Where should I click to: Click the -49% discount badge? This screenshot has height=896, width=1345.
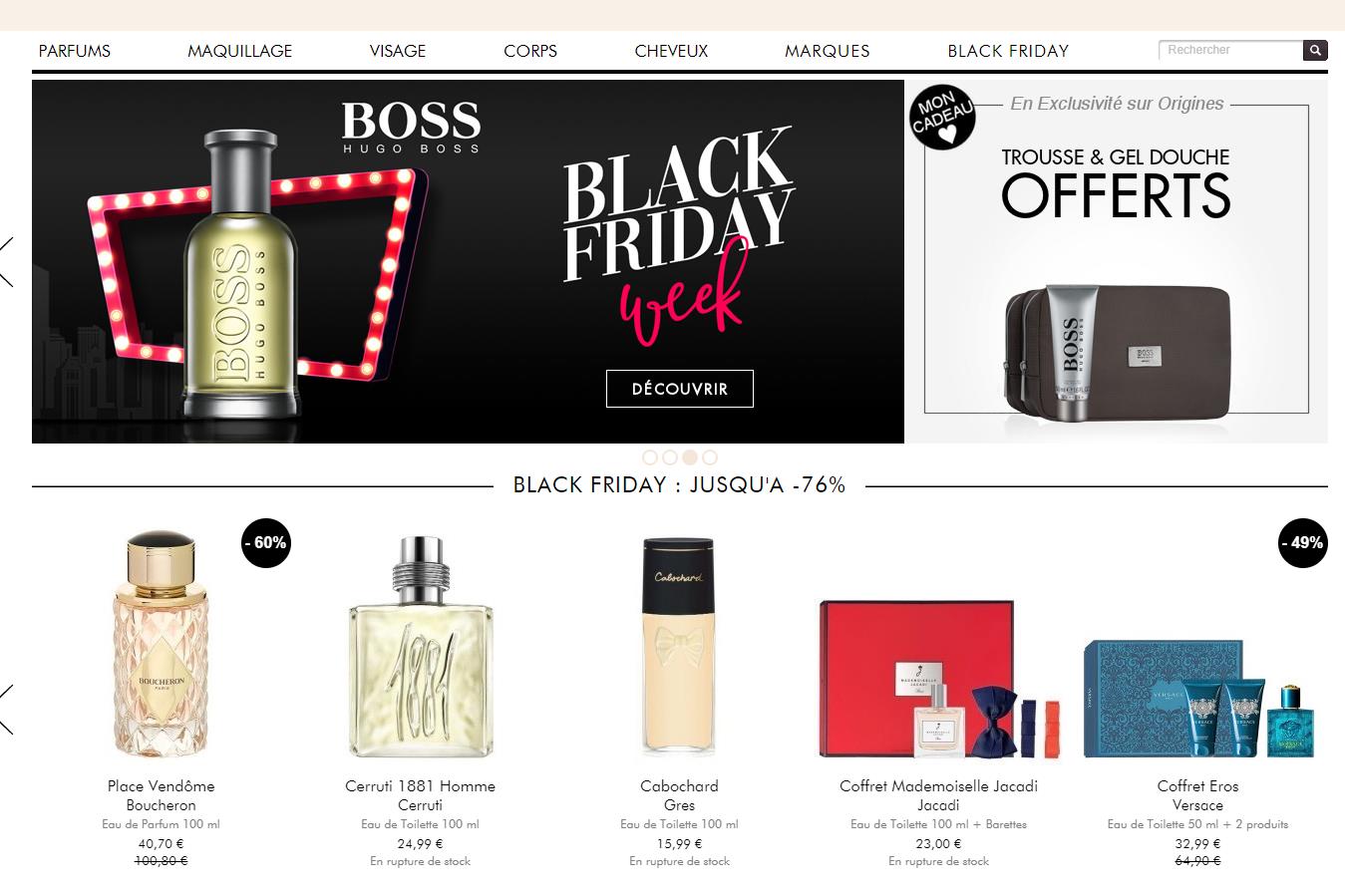point(1303,543)
